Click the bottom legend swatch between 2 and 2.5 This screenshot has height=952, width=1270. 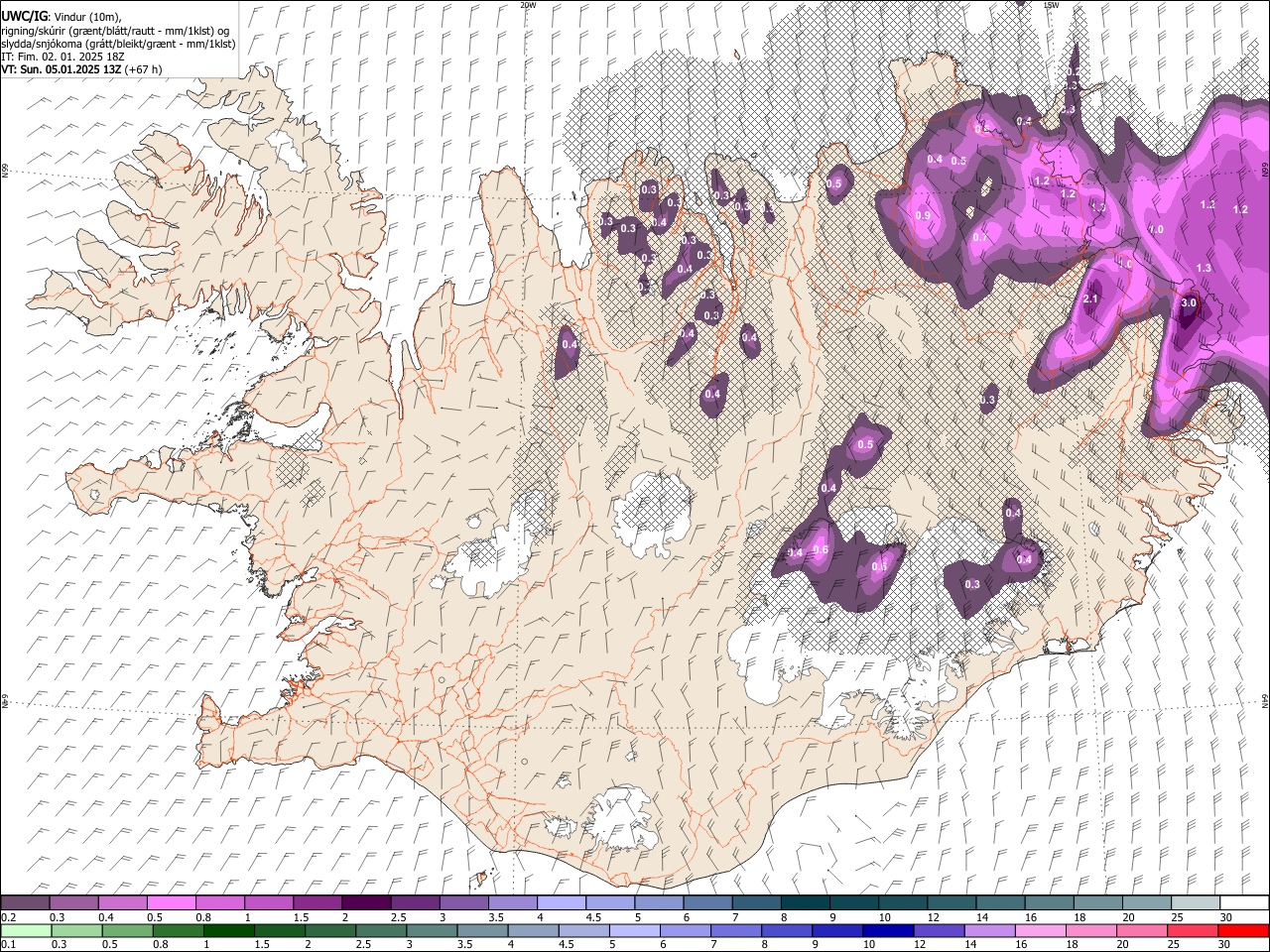(x=330, y=931)
